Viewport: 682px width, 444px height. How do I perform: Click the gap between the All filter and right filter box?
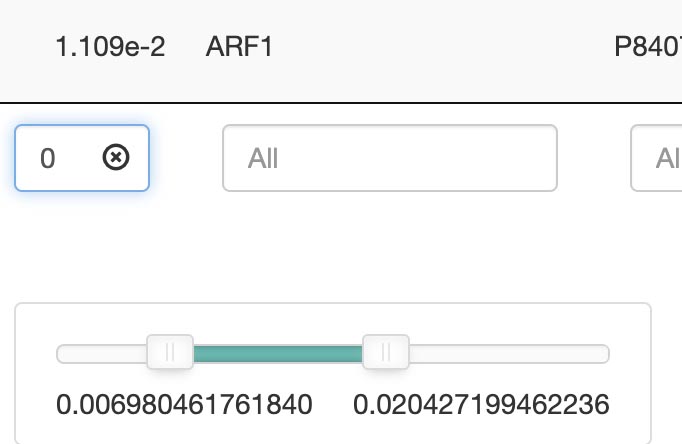593,158
